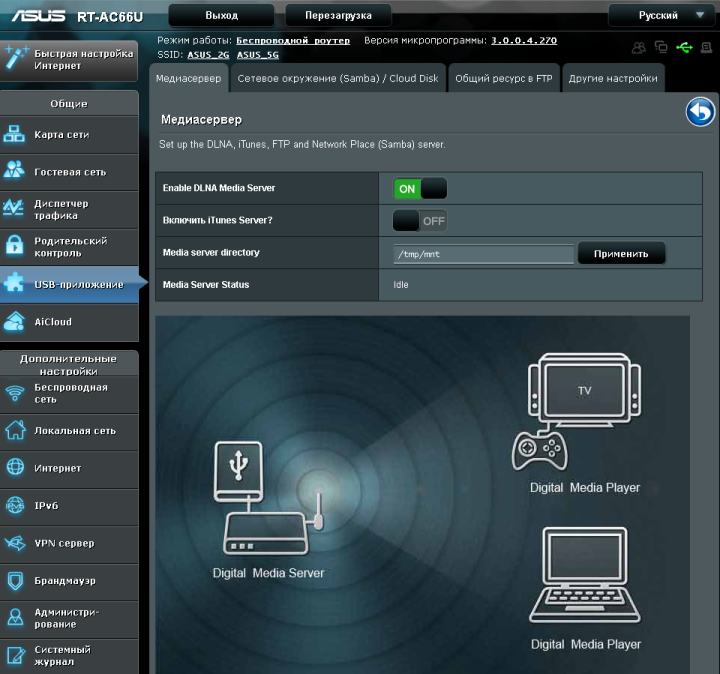Click the Родительский контроль padlock icon
This screenshot has height=674, width=720.
(14, 245)
